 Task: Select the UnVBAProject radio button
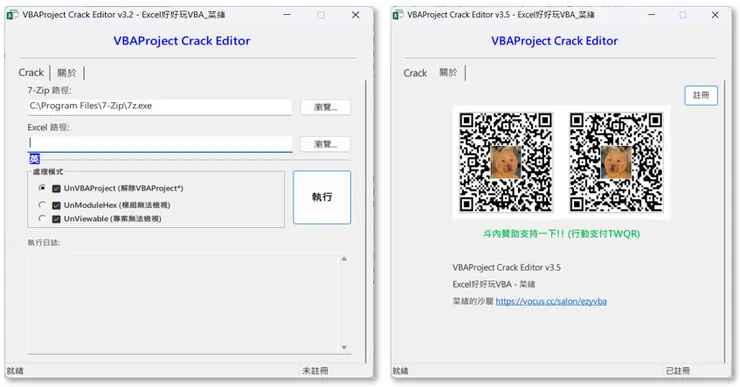[x=42, y=188]
